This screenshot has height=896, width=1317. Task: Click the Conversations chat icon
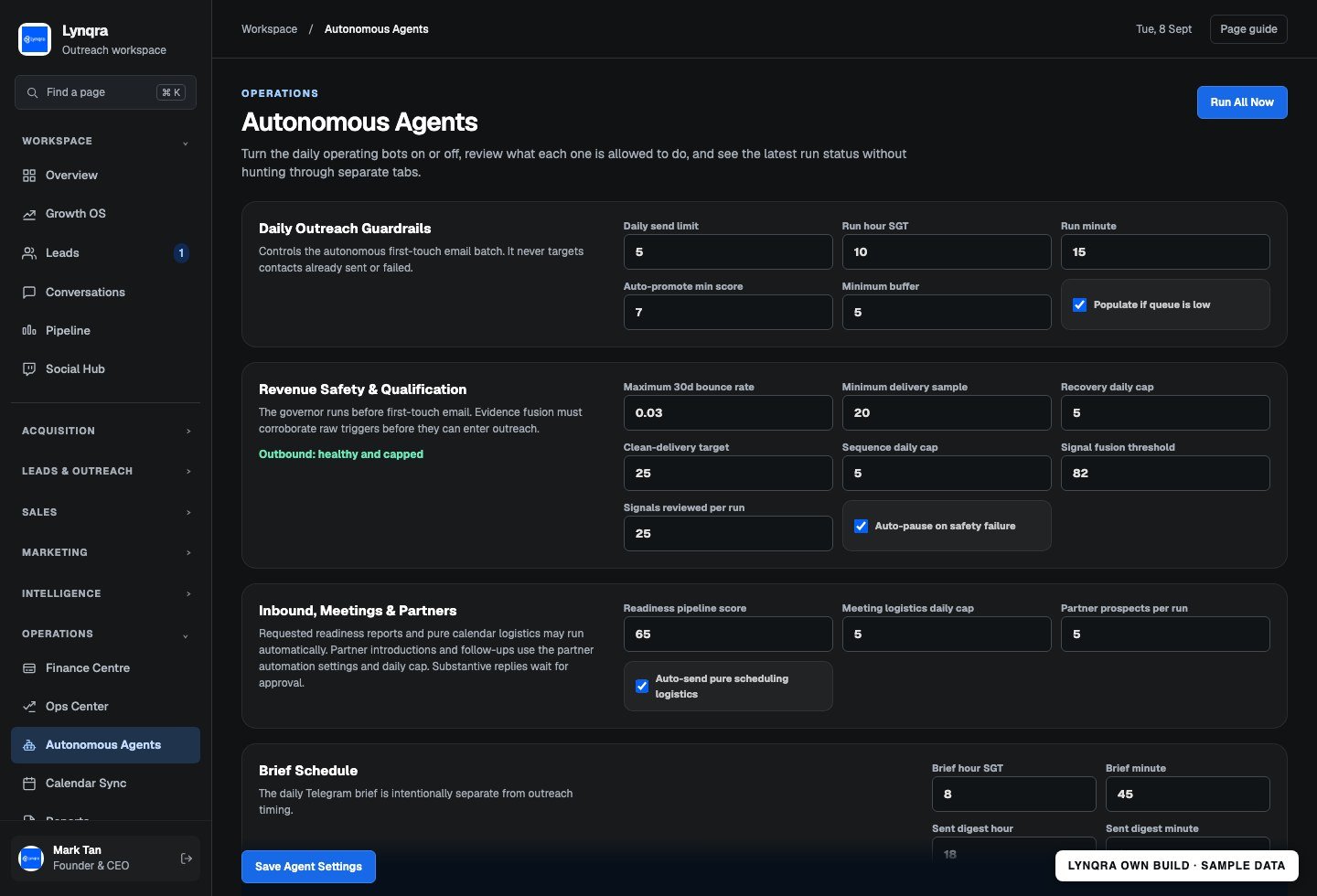(29, 293)
